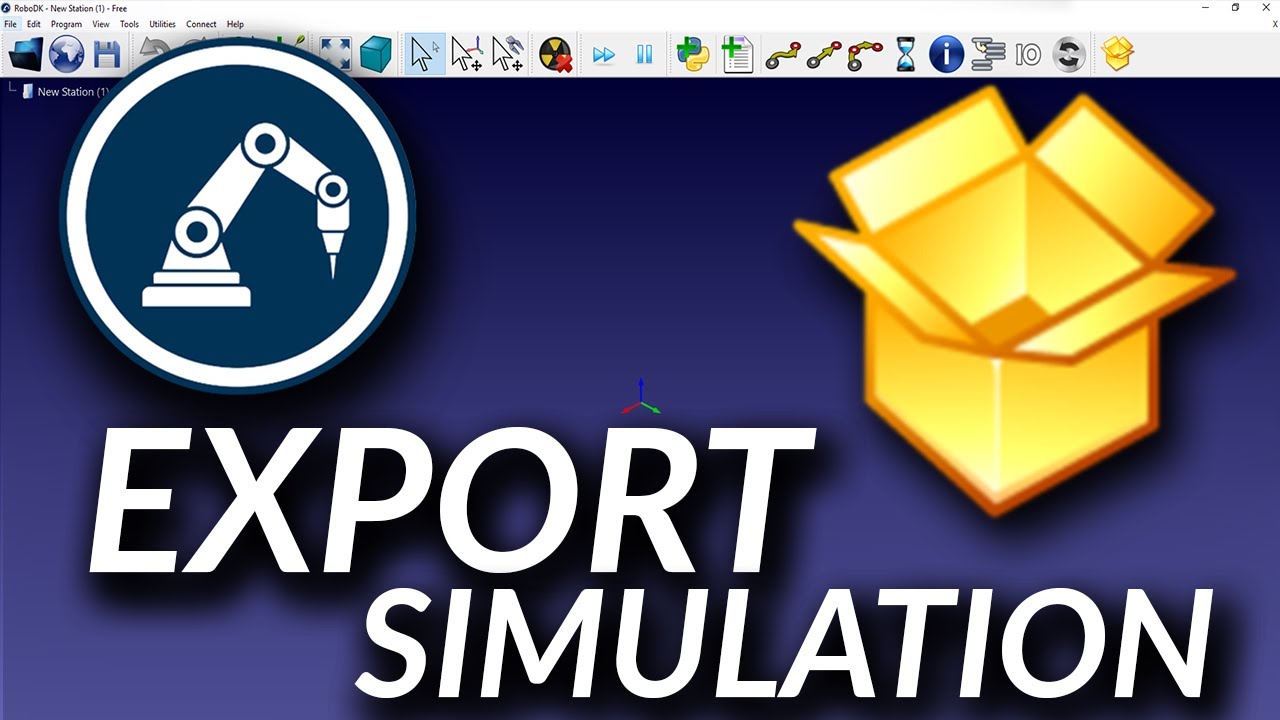Open a file with the folder icon
Image resolution: width=1280 pixels, height=720 pixels.
[x=25, y=54]
